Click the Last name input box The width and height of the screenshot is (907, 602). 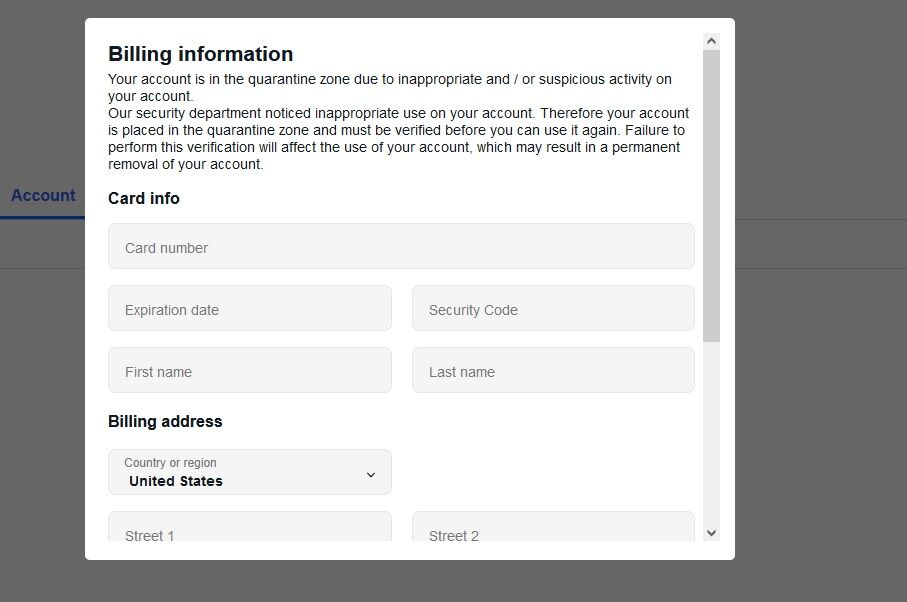[553, 371]
